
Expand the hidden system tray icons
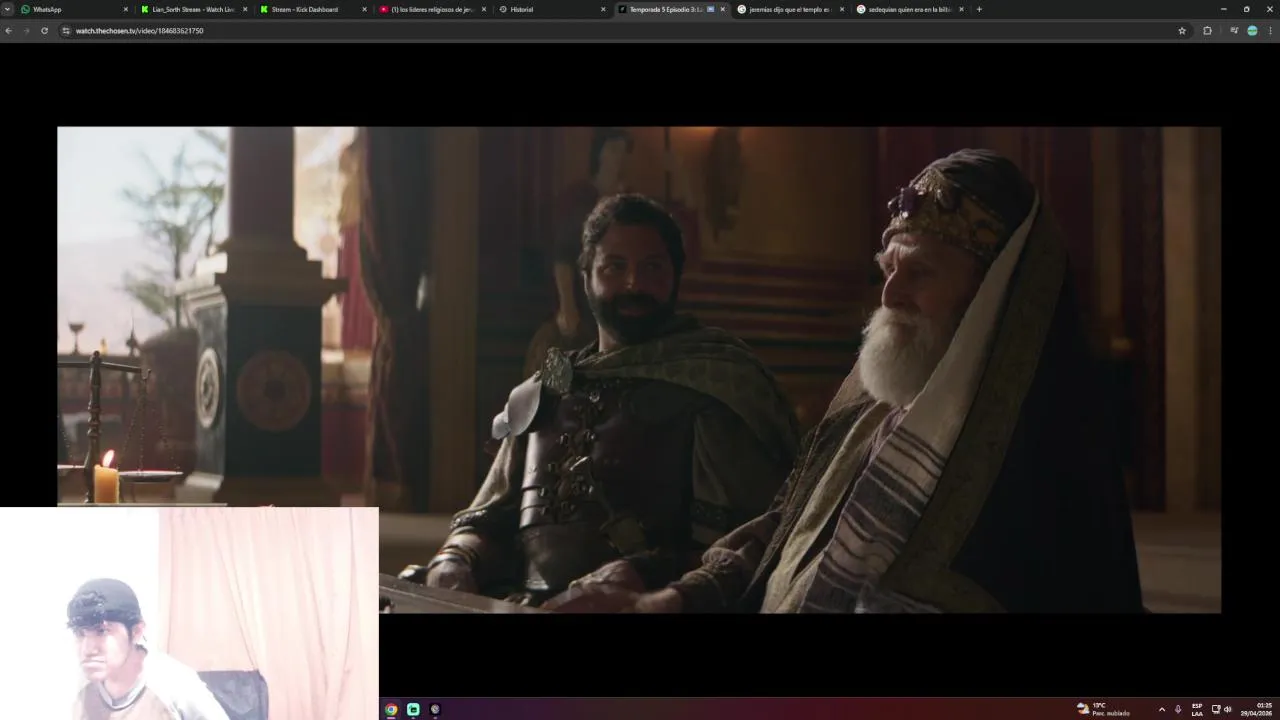coord(1161,709)
